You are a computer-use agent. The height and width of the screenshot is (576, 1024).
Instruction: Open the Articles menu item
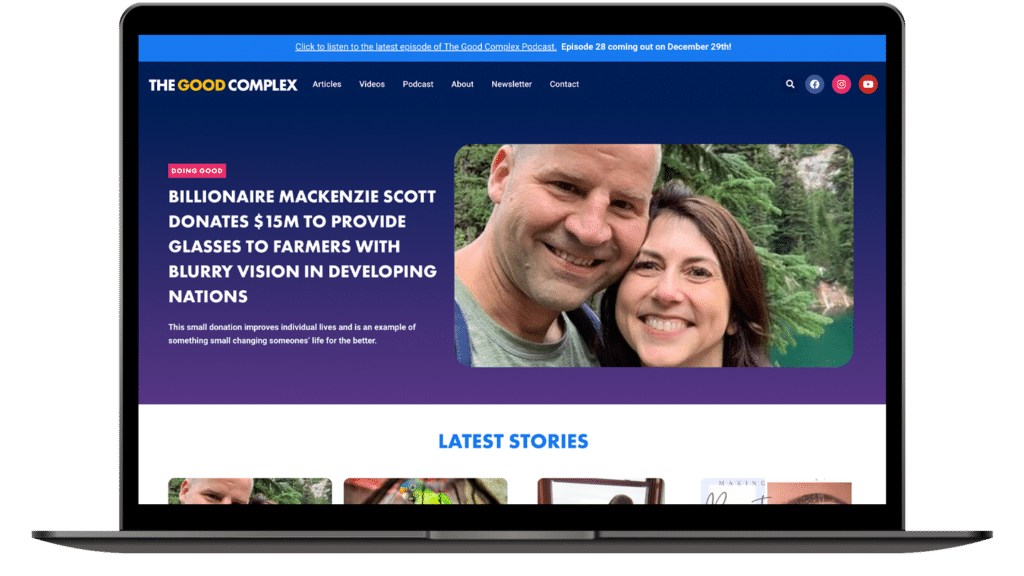coord(327,84)
